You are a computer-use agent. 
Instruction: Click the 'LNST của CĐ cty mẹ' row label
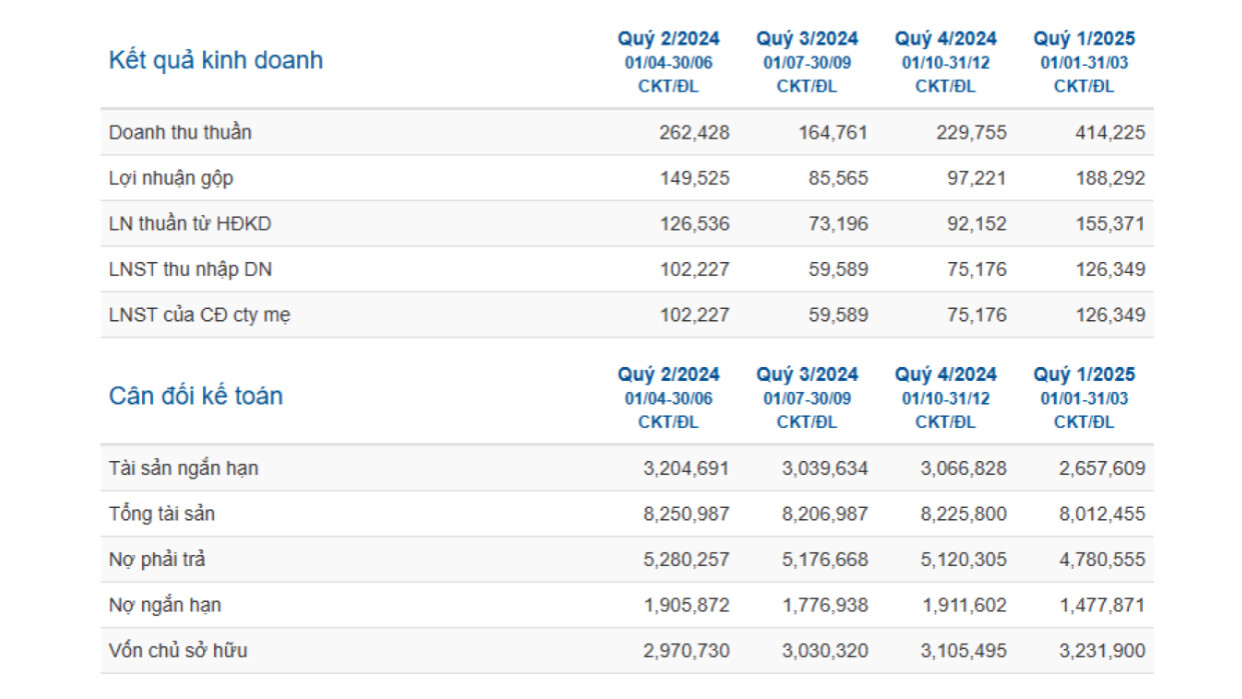(199, 315)
